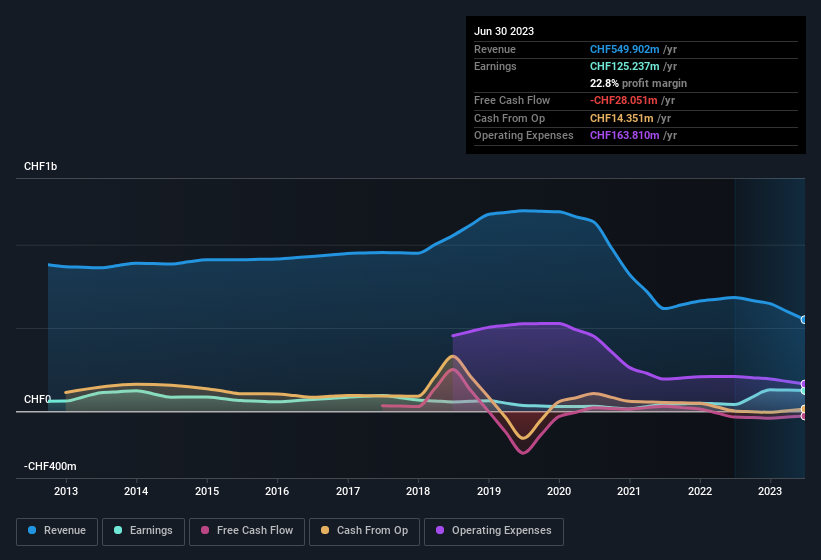The height and width of the screenshot is (560, 821).
Task: Toggle the Revenue legend button
Action: pos(57,531)
